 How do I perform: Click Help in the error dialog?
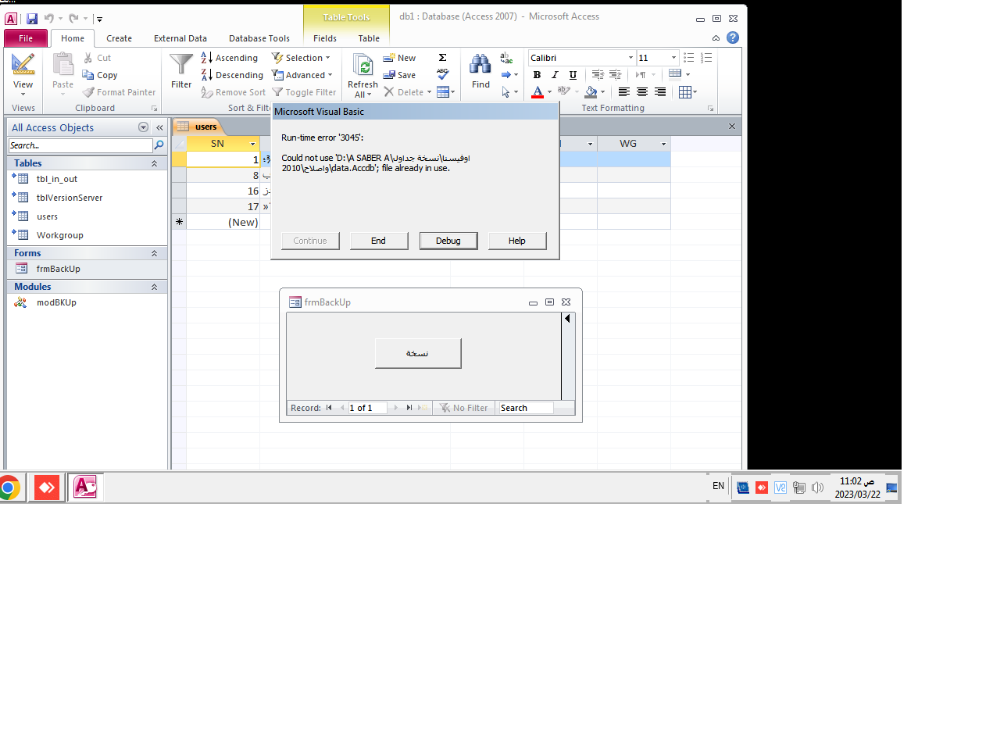click(517, 240)
